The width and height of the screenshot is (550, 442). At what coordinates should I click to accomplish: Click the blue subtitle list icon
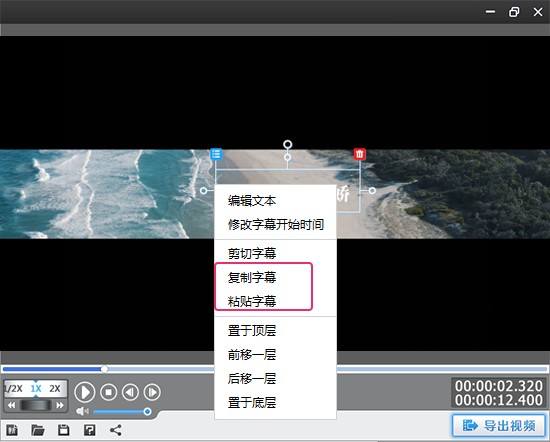(x=216, y=154)
